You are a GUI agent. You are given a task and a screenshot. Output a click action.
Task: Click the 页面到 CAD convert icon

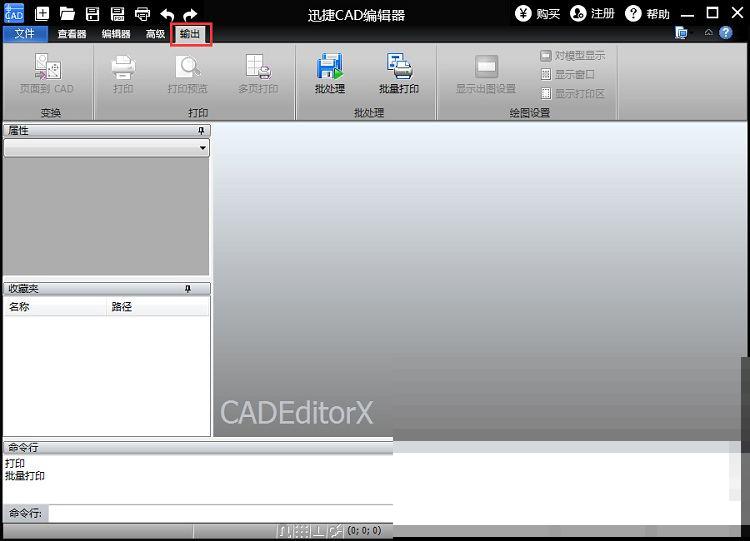click(47, 66)
